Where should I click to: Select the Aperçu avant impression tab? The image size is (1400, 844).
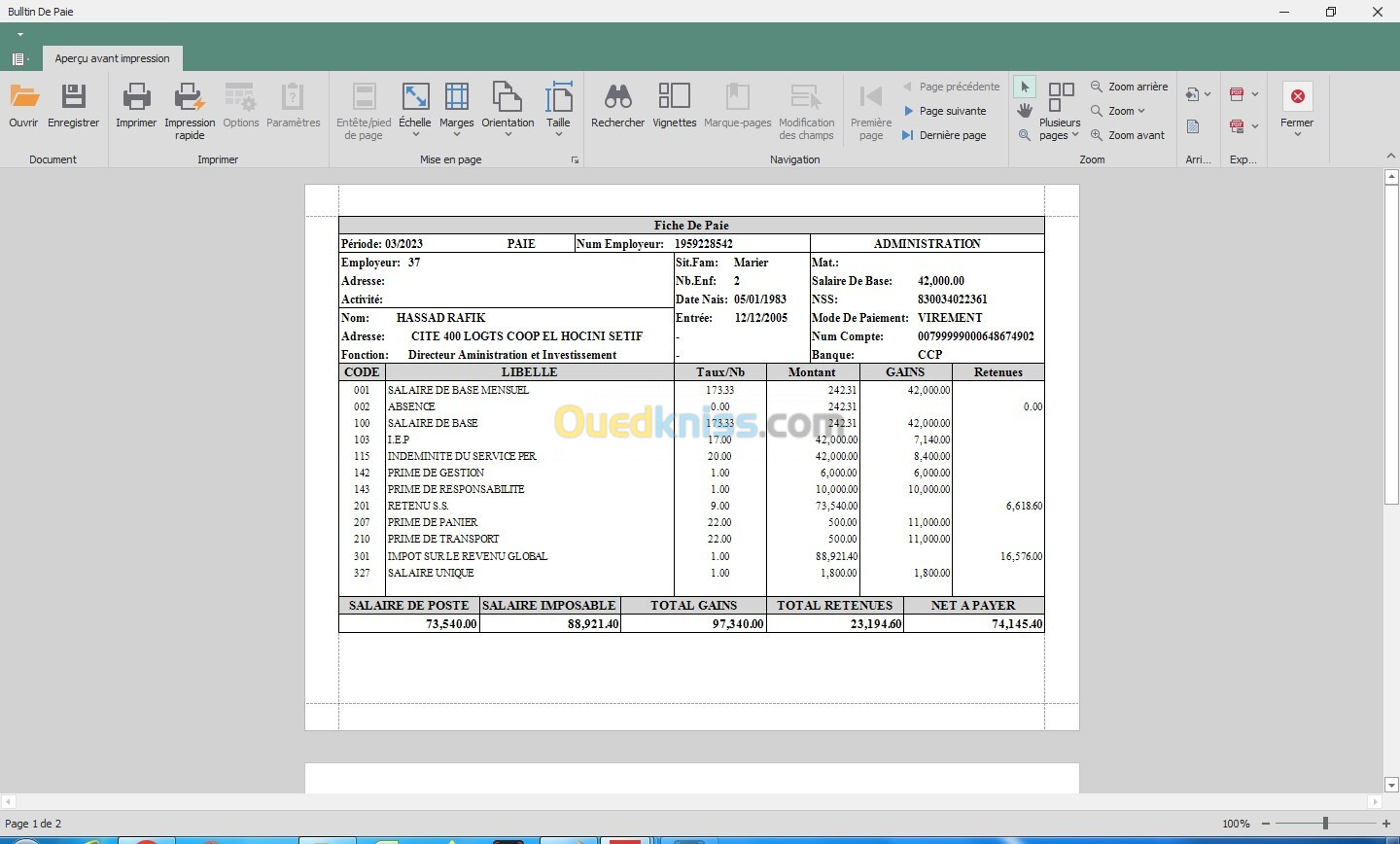113,58
